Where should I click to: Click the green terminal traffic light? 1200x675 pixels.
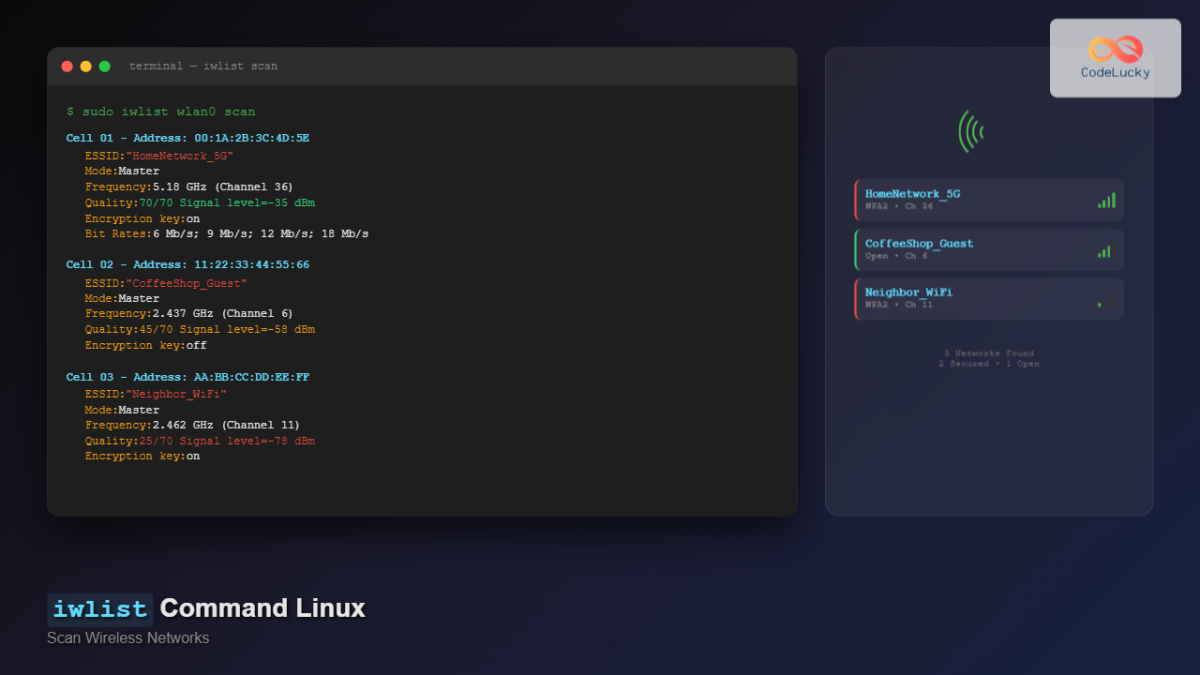(103, 65)
